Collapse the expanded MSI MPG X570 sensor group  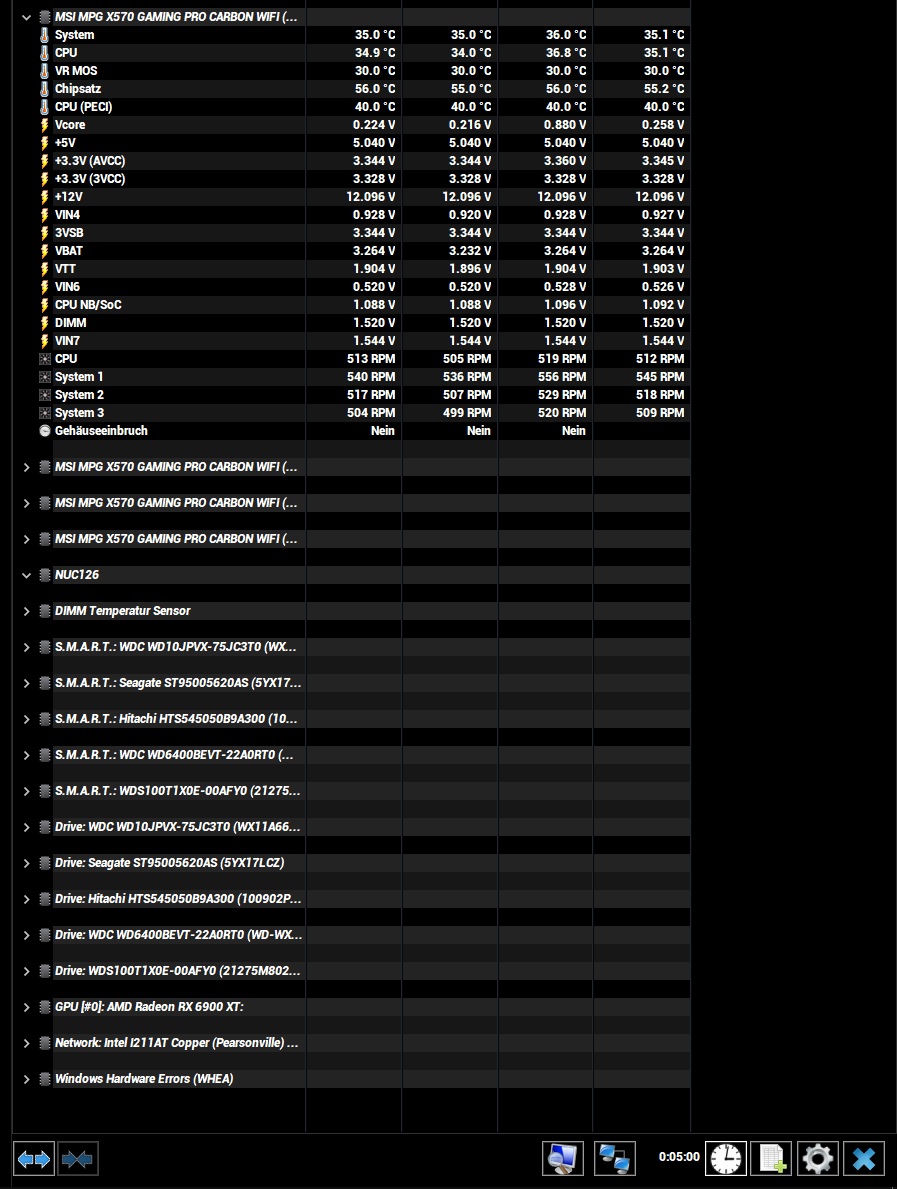(27, 17)
